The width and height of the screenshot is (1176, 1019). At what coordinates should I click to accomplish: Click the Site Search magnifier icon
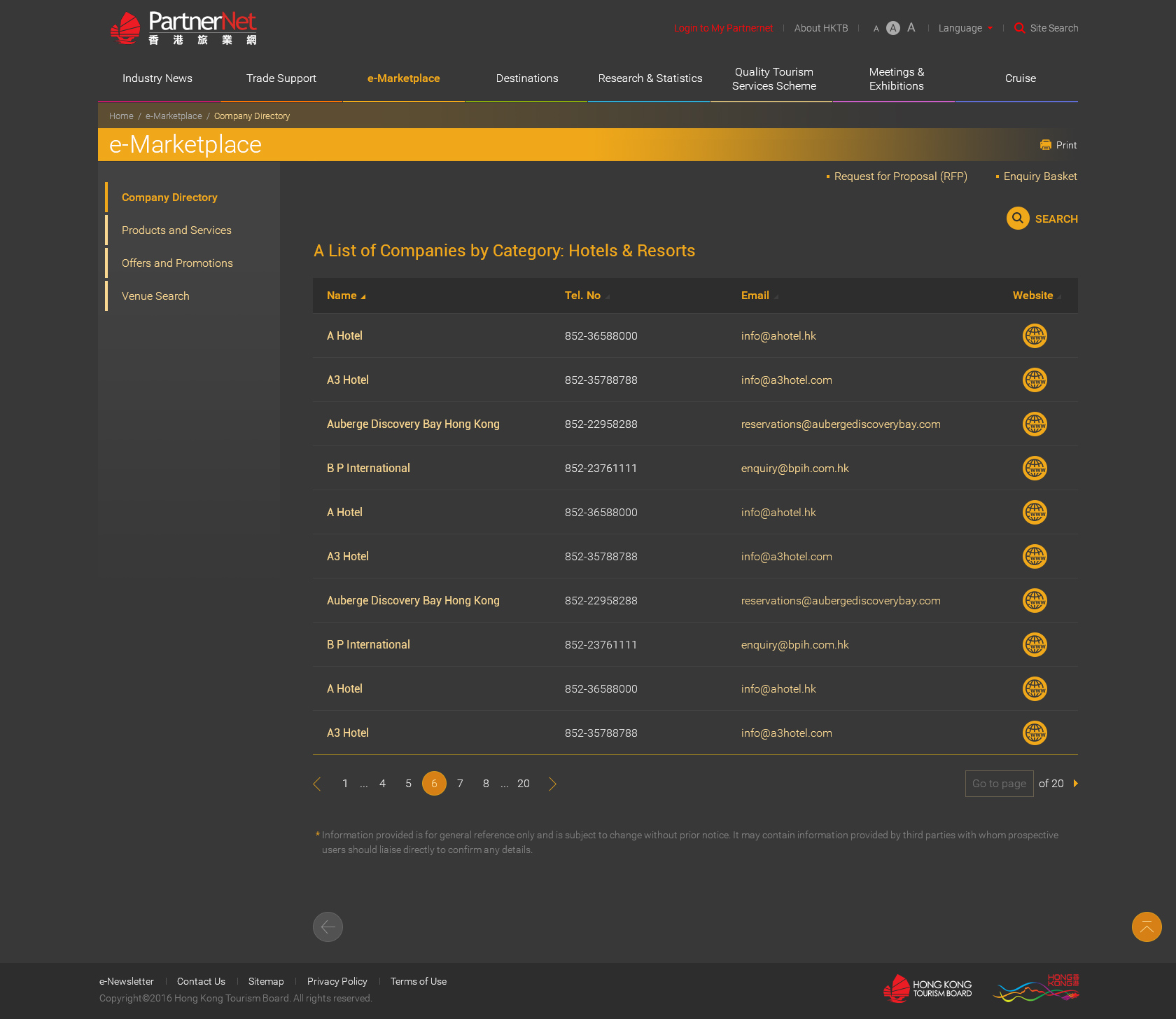click(1020, 28)
